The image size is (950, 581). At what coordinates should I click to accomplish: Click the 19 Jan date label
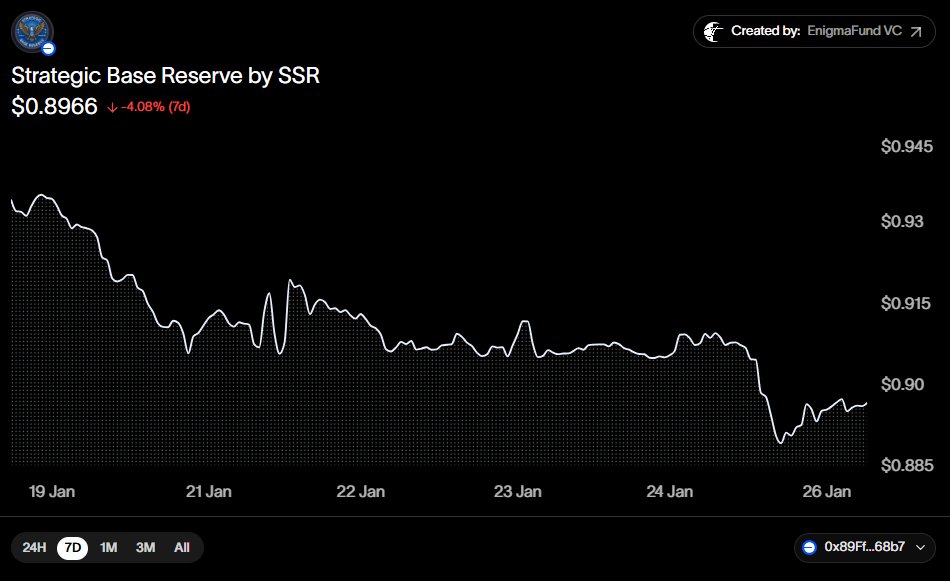pos(52,491)
